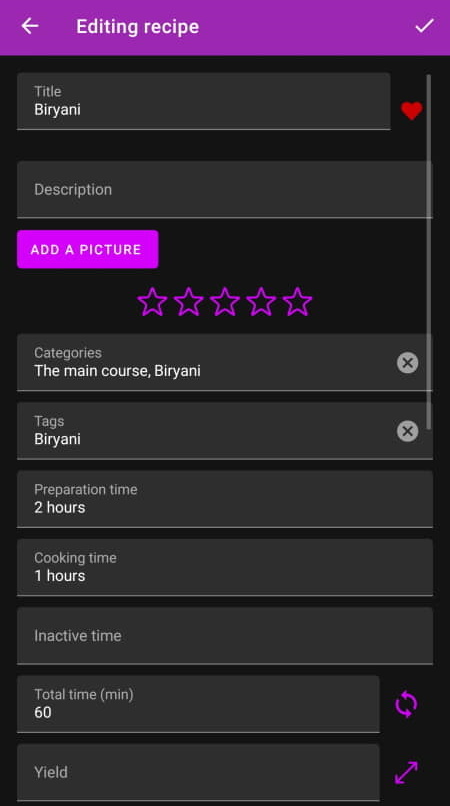Toggle the red heart favorite icon
Image resolution: width=450 pixels, height=806 pixels.
click(411, 110)
